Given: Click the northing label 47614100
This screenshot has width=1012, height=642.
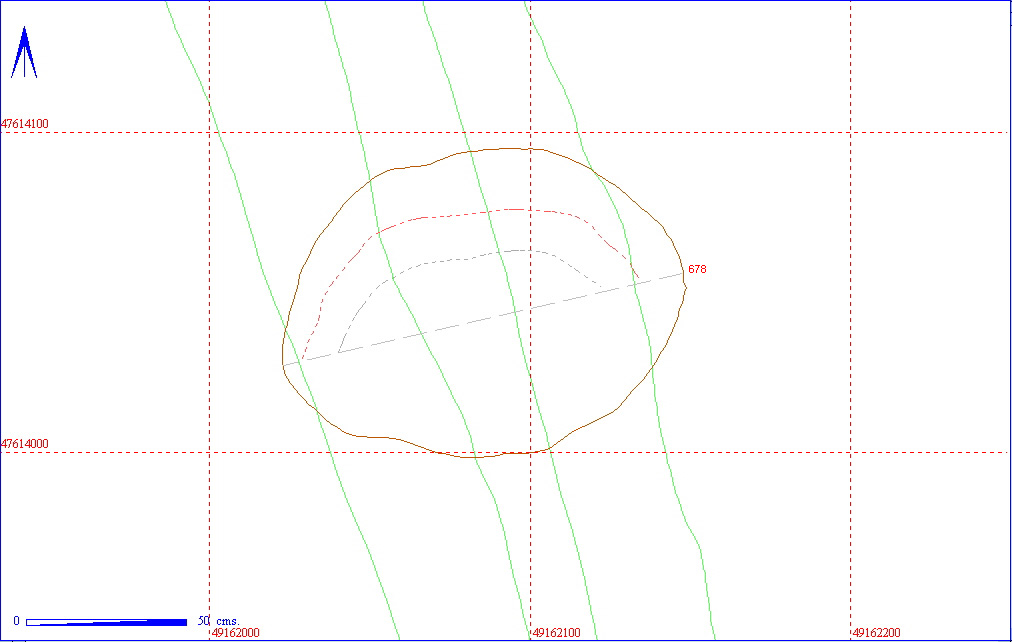Looking at the screenshot, I should coord(25,123).
